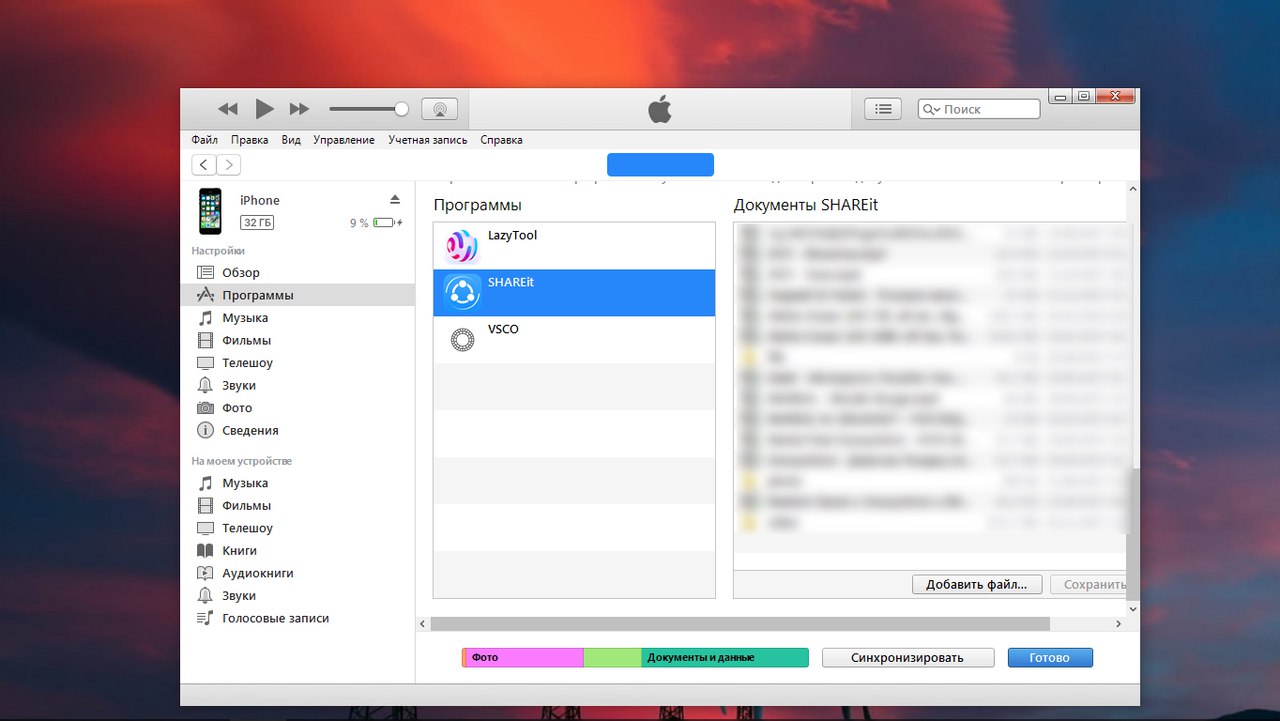Image resolution: width=1280 pixels, height=721 pixels.
Task: Click the vertical scrollbar down arrow
Action: point(1133,608)
